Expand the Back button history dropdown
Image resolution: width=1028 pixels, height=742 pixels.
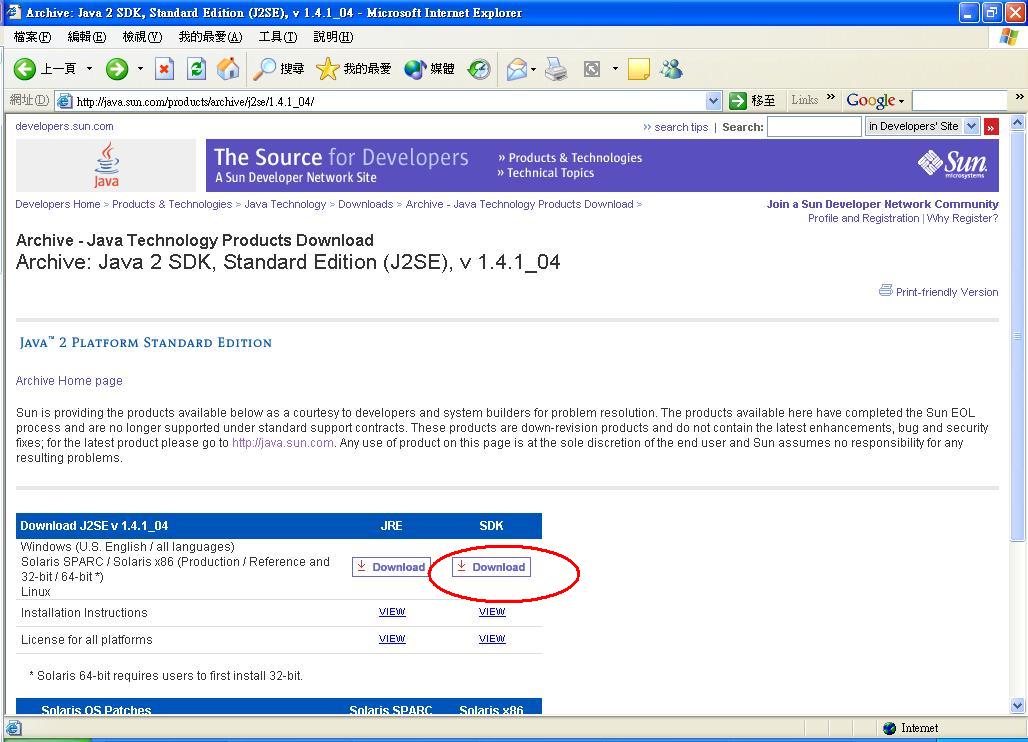point(89,69)
